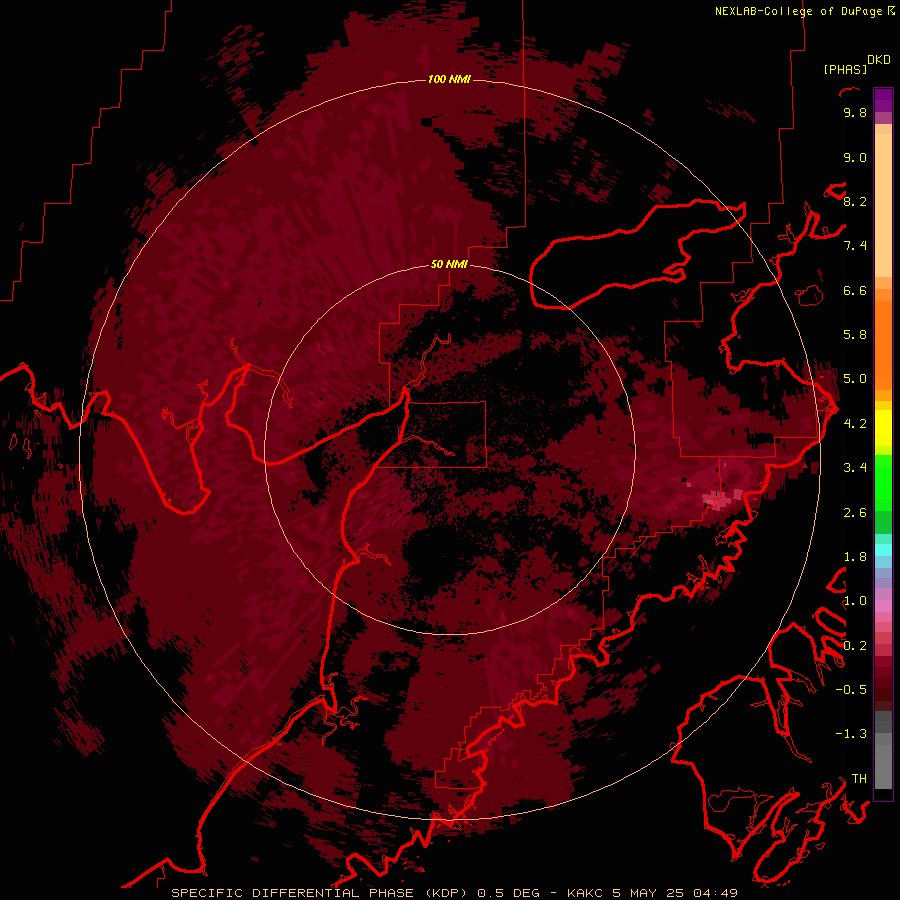Click the 100 NMI range ring label

449,79
